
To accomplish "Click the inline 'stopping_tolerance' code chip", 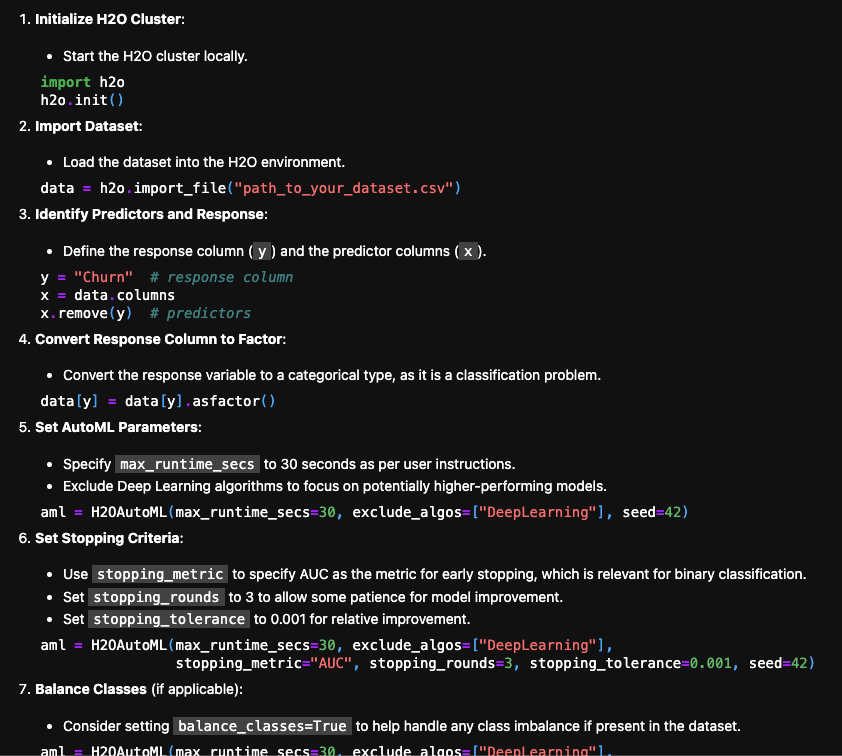I will [x=169, y=619].
